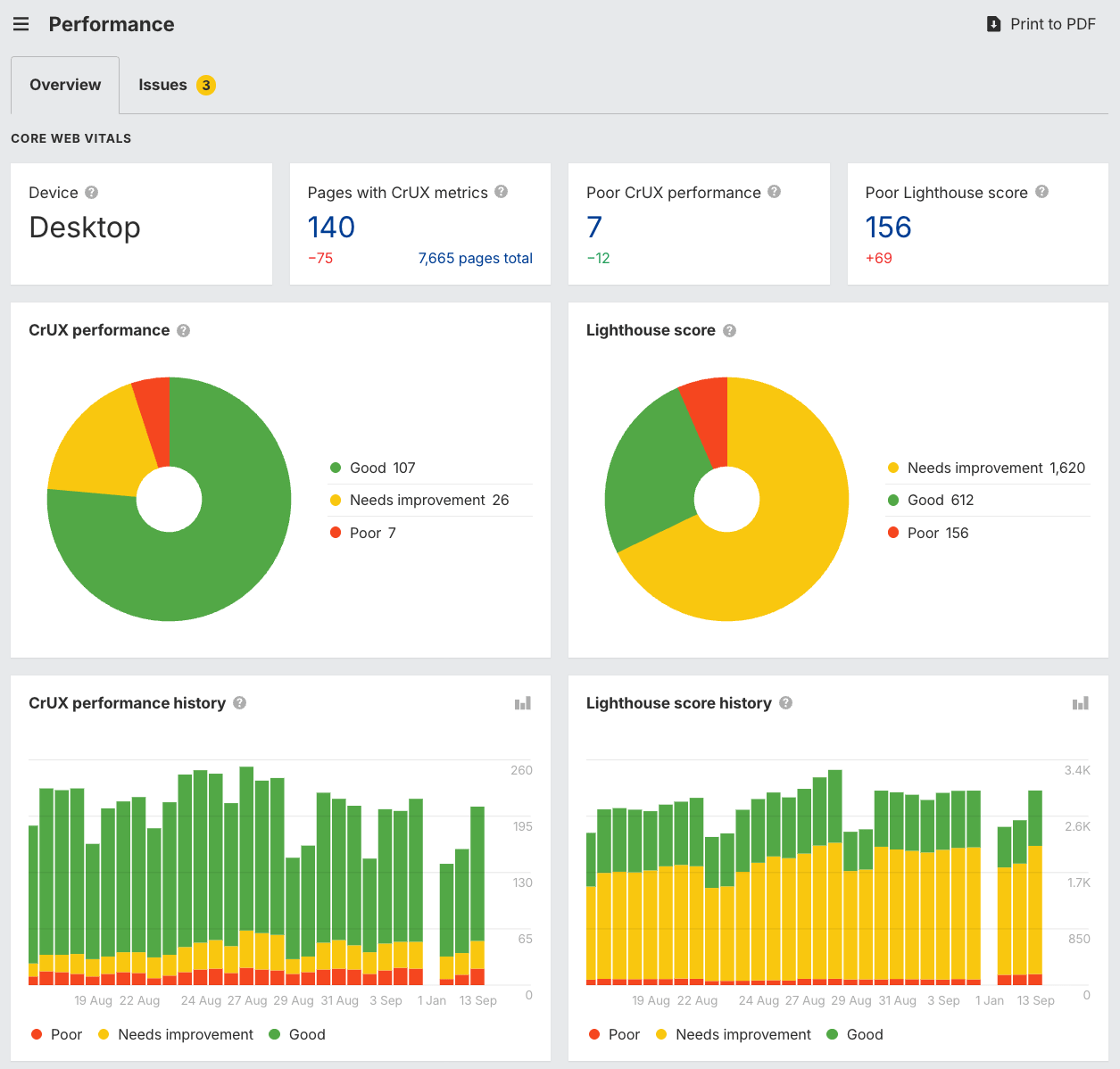This screenshot has width=1120, height=1069.
Task: Open the help tooltip beside Device
Action: pos(91,192)
